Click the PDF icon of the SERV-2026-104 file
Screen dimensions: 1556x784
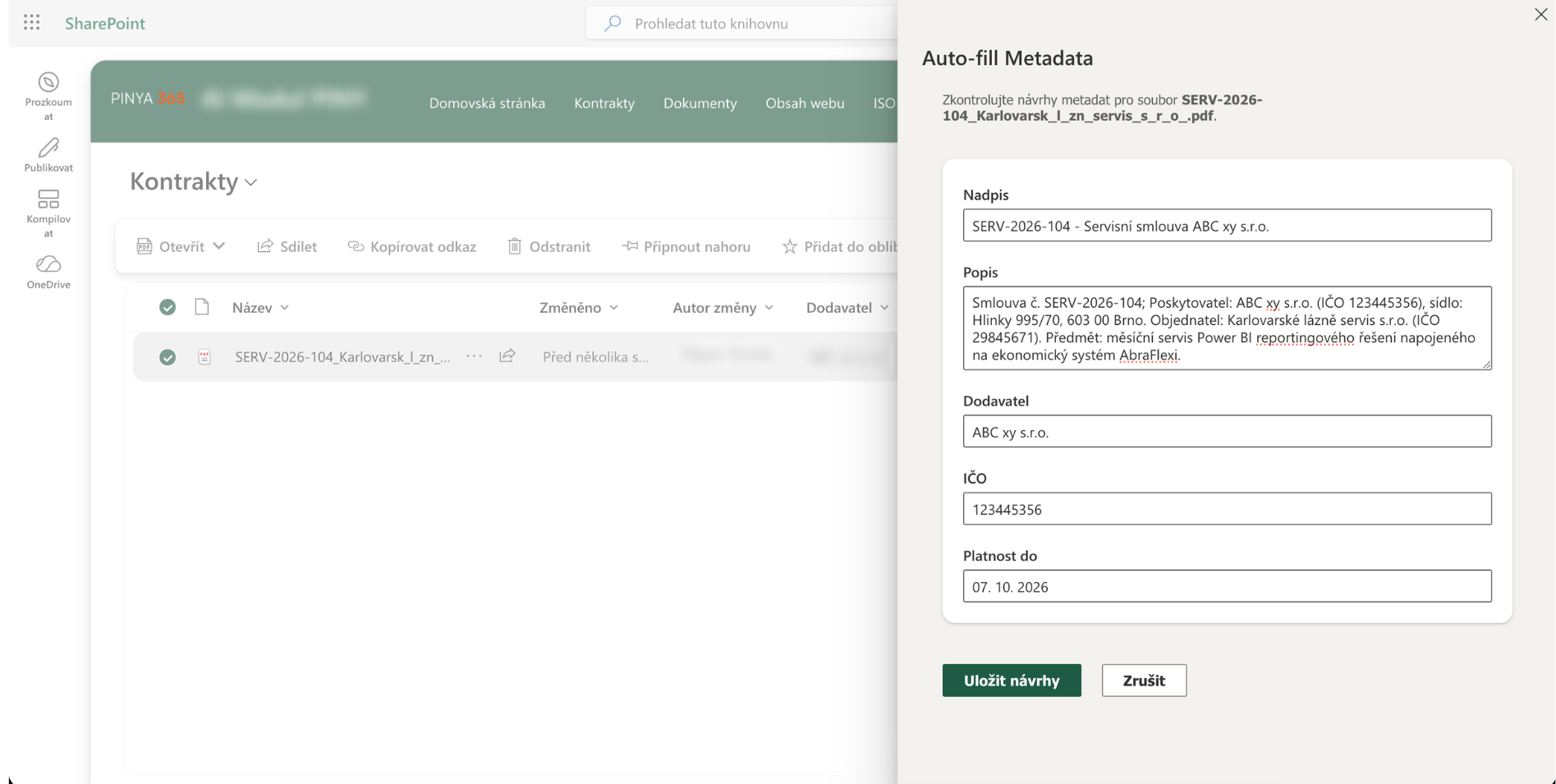[x=204, y=357]
